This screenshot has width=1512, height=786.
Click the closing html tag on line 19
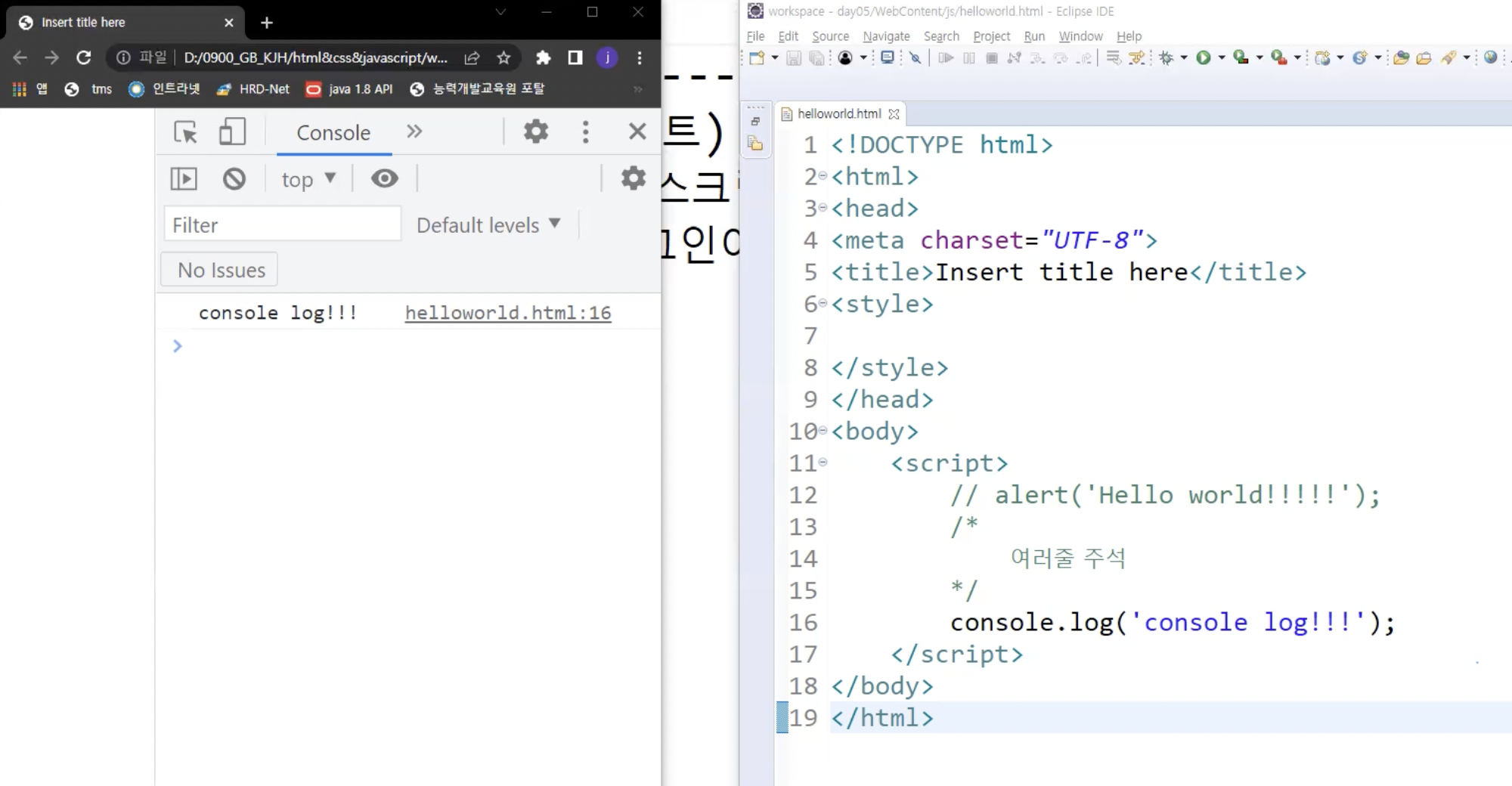pos(882,717)
